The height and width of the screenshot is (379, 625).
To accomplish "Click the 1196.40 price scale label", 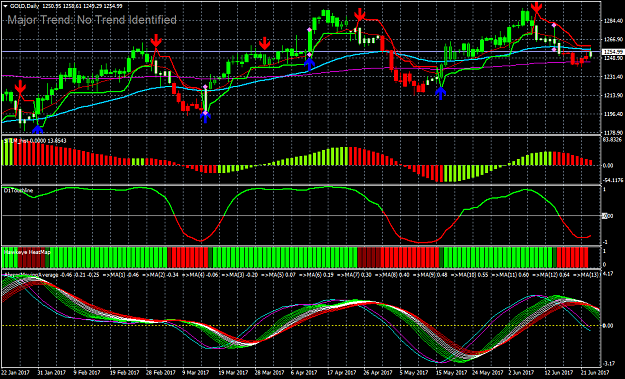I will [x=613, y=114].
